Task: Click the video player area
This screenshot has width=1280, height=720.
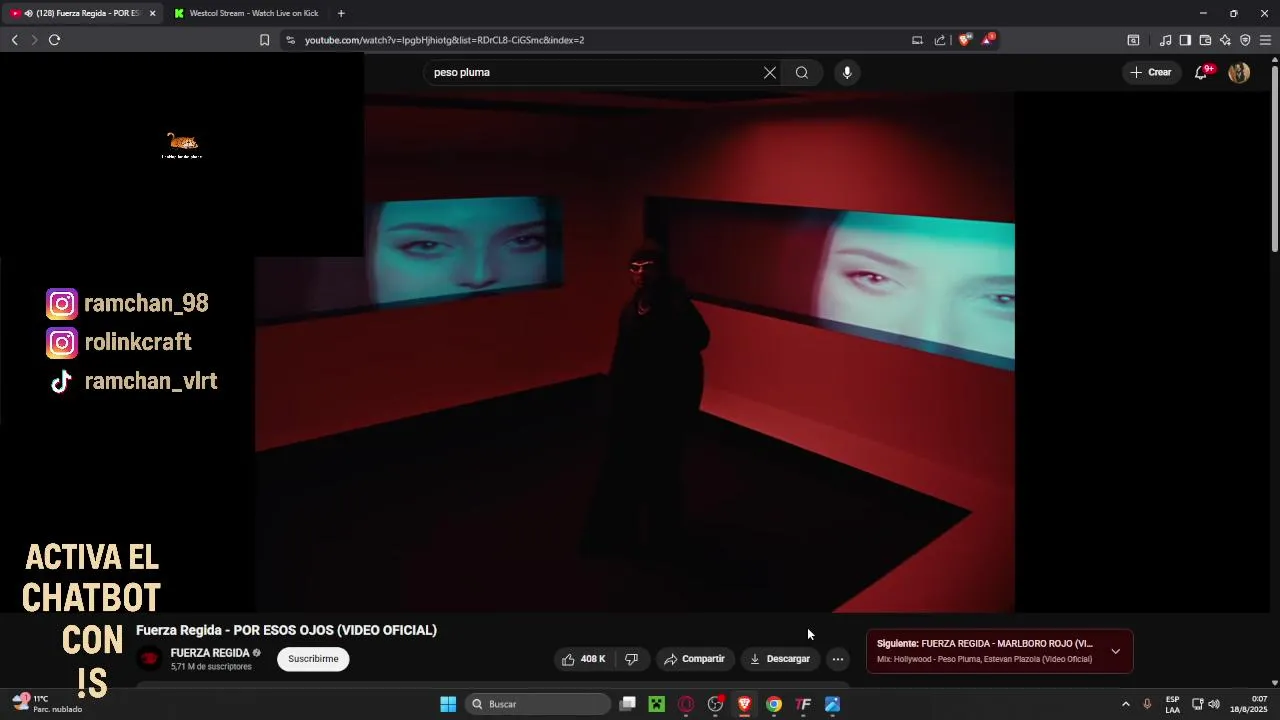Action: (x=635, y=352)
